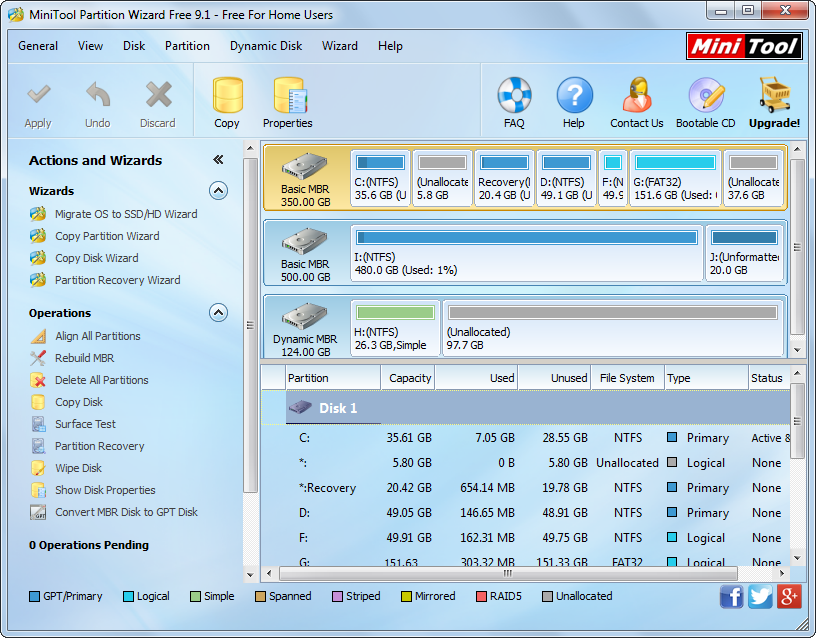Select the Disk 1 row in table
Image resolution: width=816 pixels, height=638 pixels.
point(526,407)
